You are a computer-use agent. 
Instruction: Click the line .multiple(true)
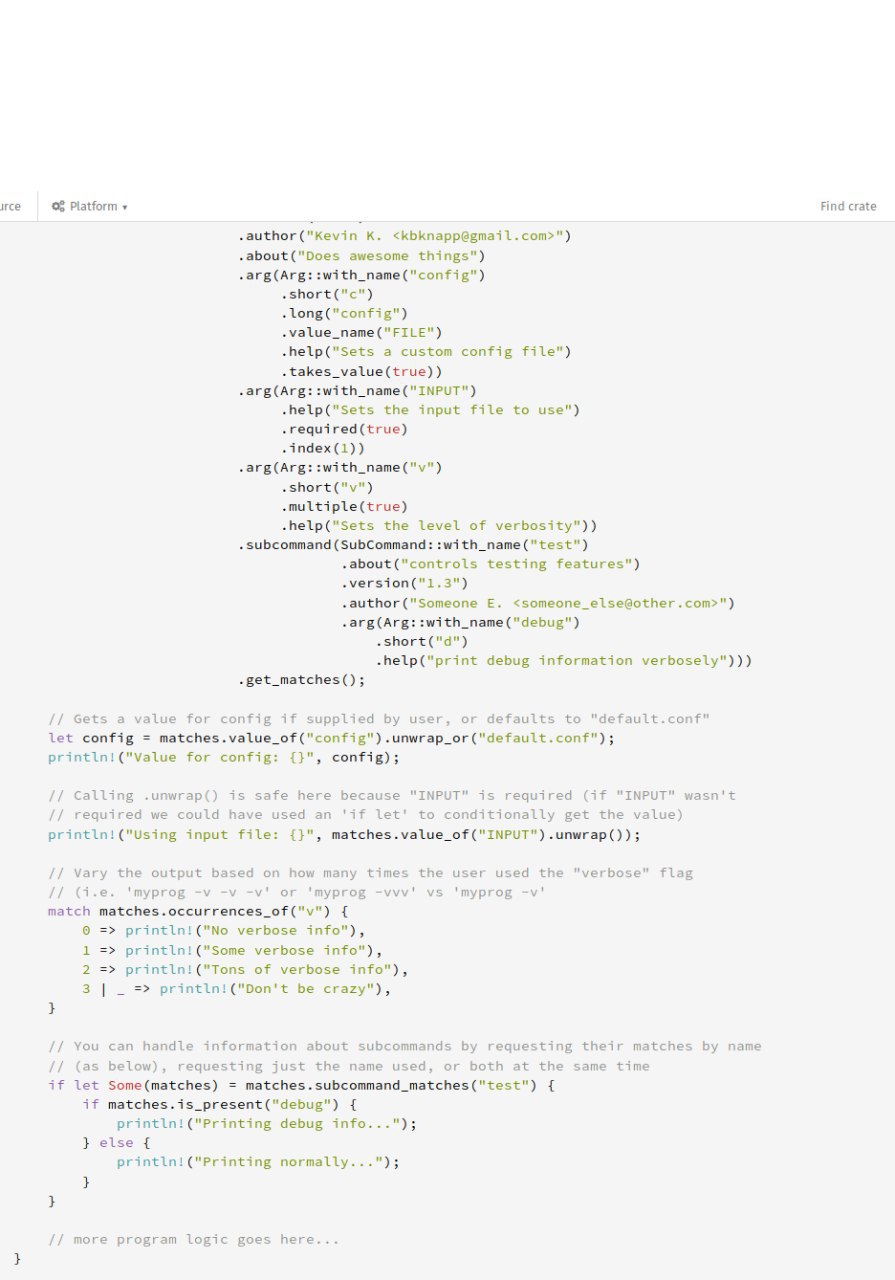pos(344,506)
